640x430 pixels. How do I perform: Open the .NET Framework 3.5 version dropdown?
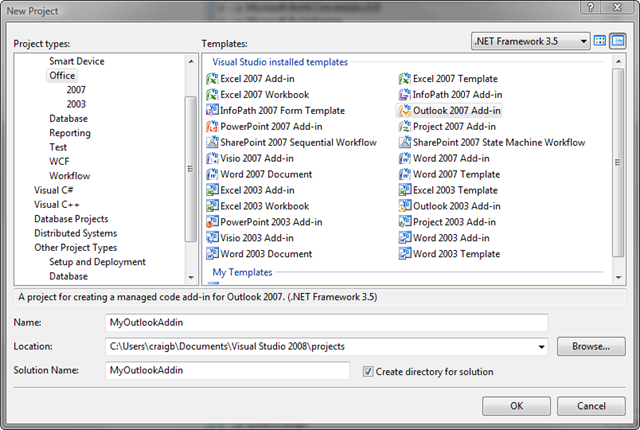click(531, 41)
